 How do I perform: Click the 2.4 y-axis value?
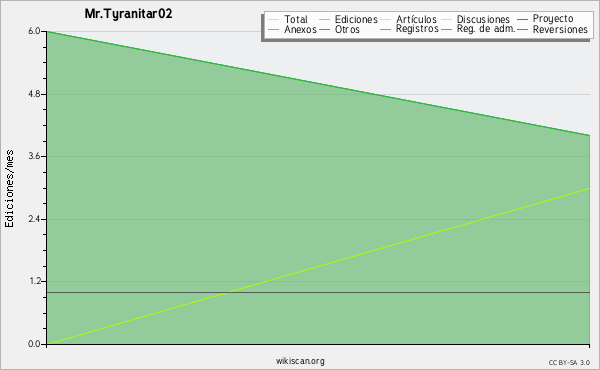pos(34,219)
